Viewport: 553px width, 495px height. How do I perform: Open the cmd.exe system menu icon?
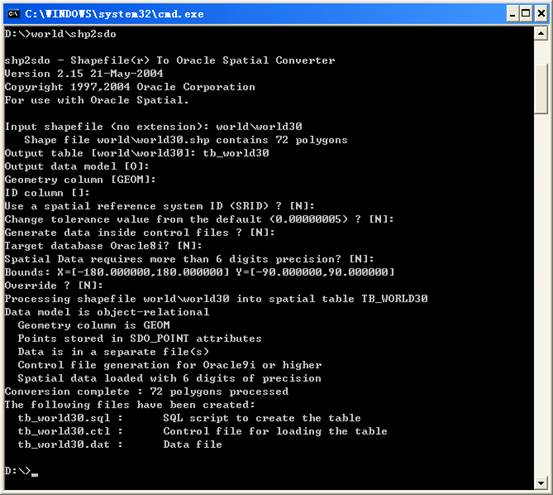pyautogui.click(x=13, y=14)
